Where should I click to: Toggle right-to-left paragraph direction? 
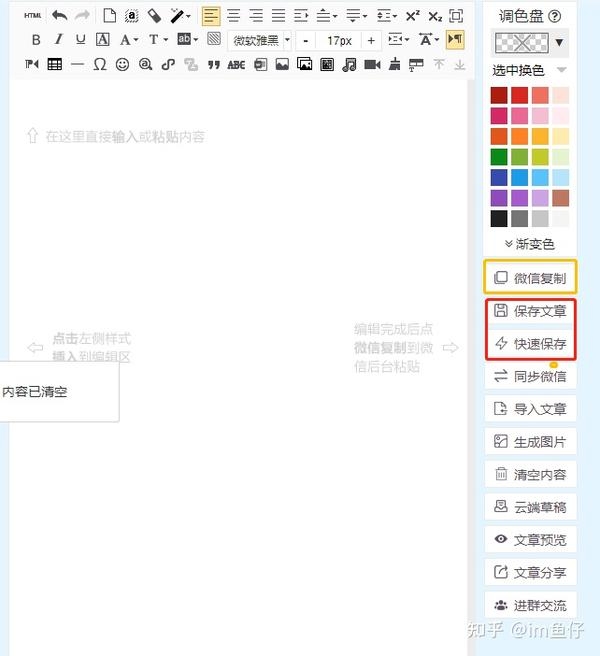[x=32, y=64]
